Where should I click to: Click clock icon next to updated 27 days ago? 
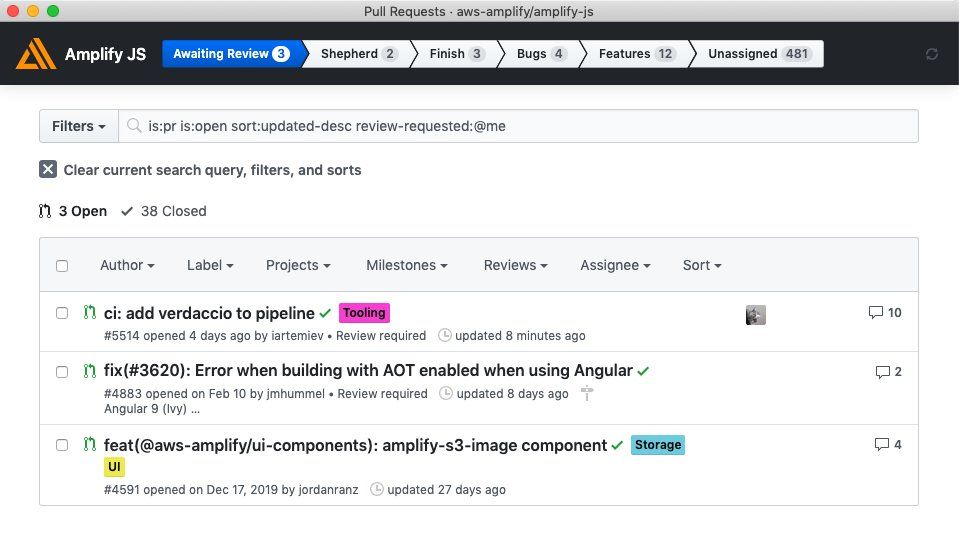(377, 489)
